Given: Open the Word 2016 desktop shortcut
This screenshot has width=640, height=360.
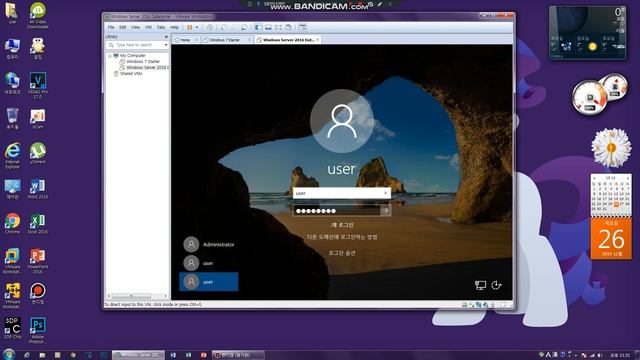Looking at the screenshot, I should [x=38, y=189].
